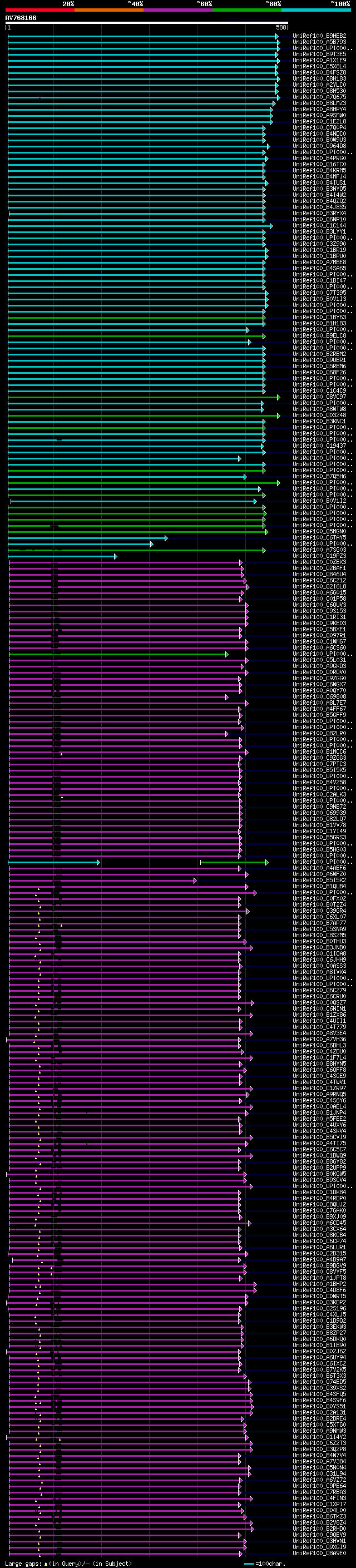This screenshot has width=356, height=1568.
Task: Click hit label UniRef100_Q16TC0
Action: [319, 164]
